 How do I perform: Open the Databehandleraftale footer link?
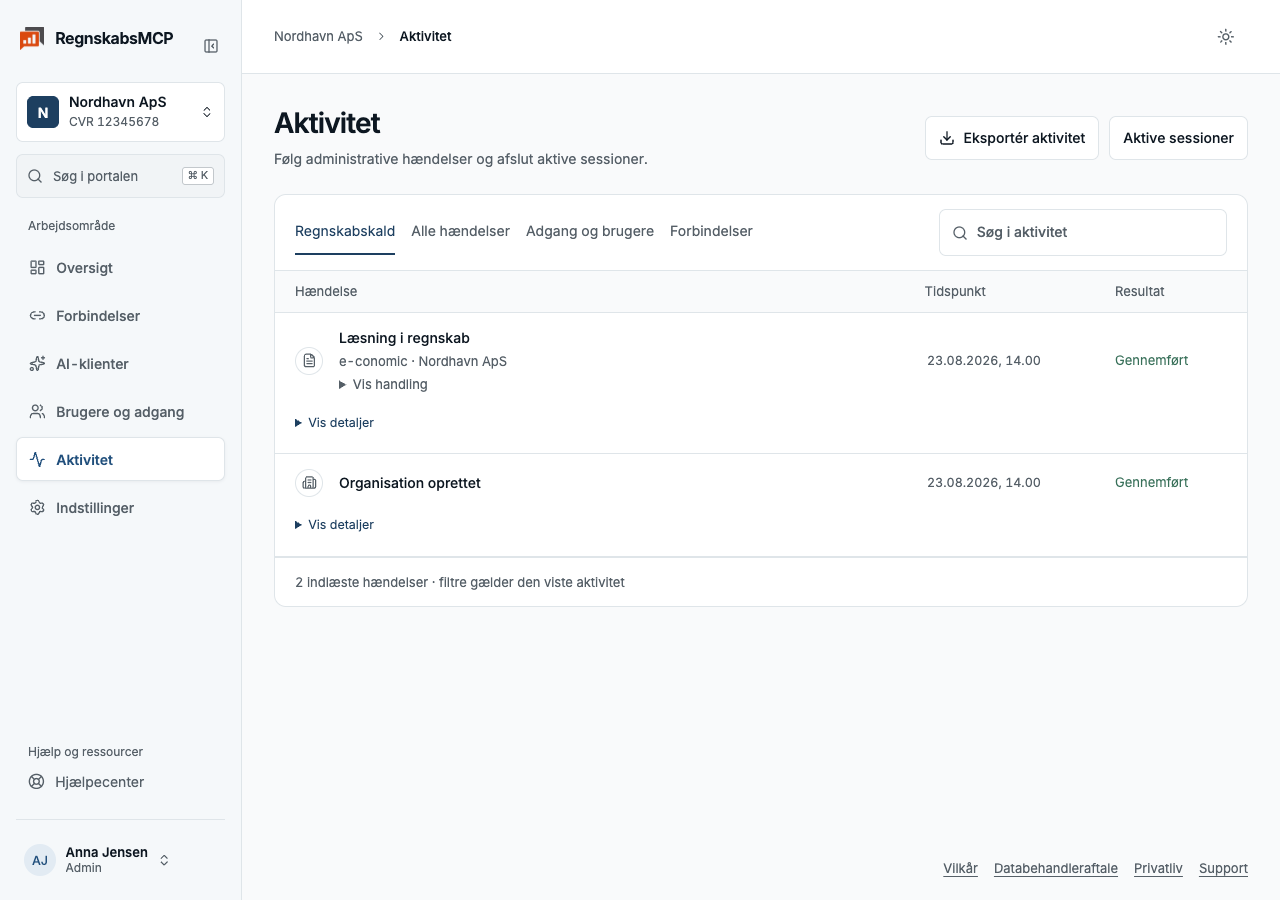[x=1056, y=868]
